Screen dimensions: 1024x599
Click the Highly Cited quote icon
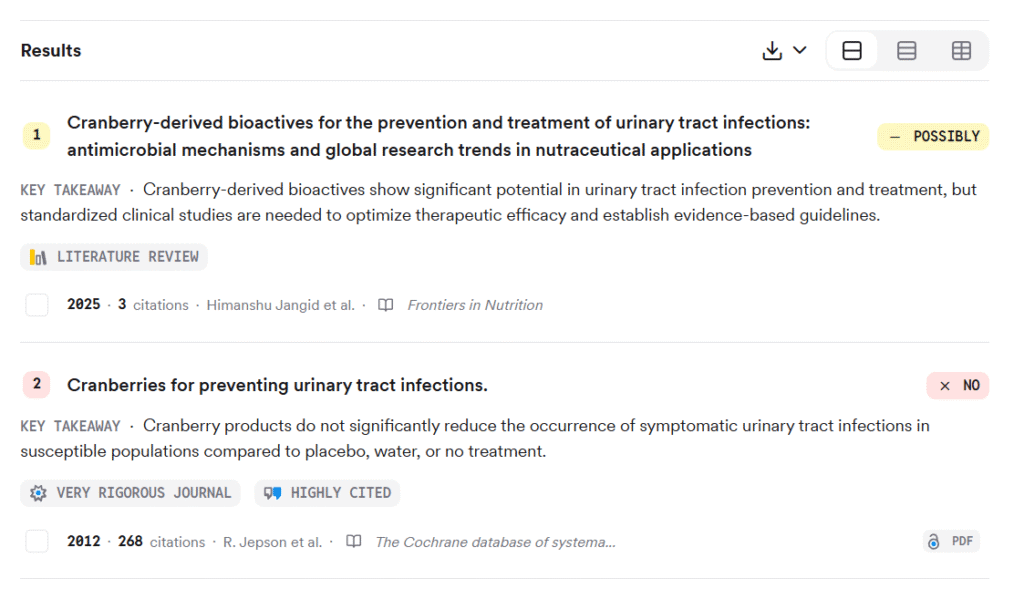tap(272, 493)
